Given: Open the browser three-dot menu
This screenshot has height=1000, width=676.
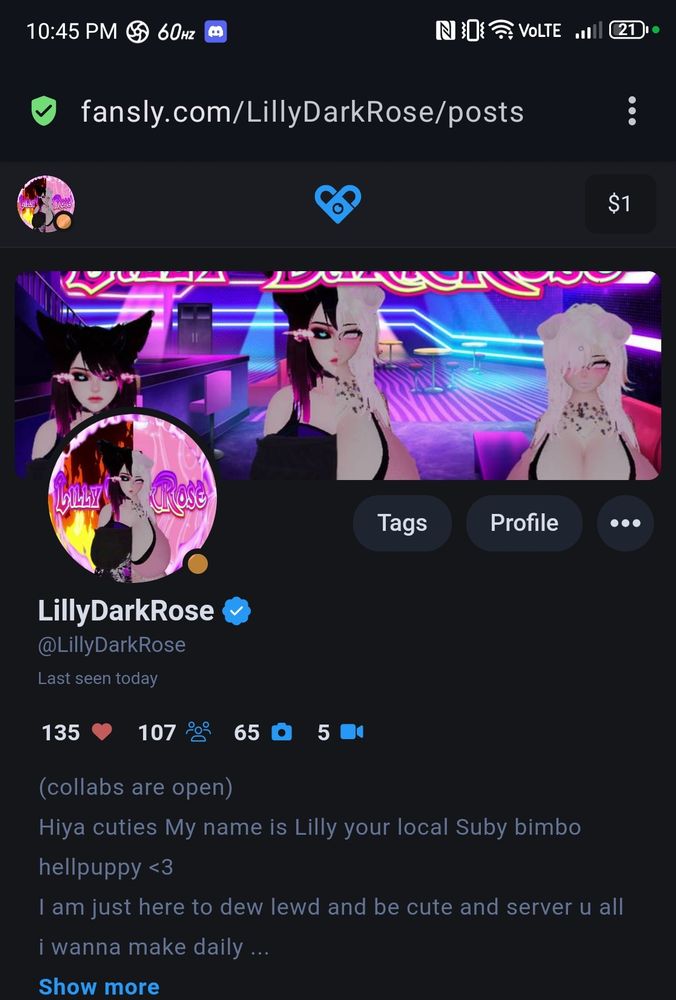Looking at the screenshot, I should click(x=631, y=111).
